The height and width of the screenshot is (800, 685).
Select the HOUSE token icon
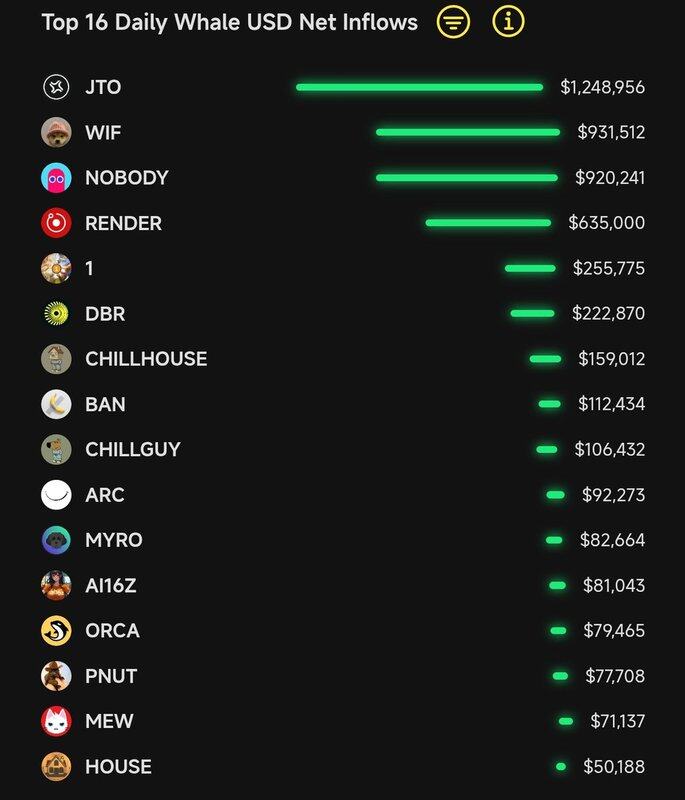(x=56, y=767)
